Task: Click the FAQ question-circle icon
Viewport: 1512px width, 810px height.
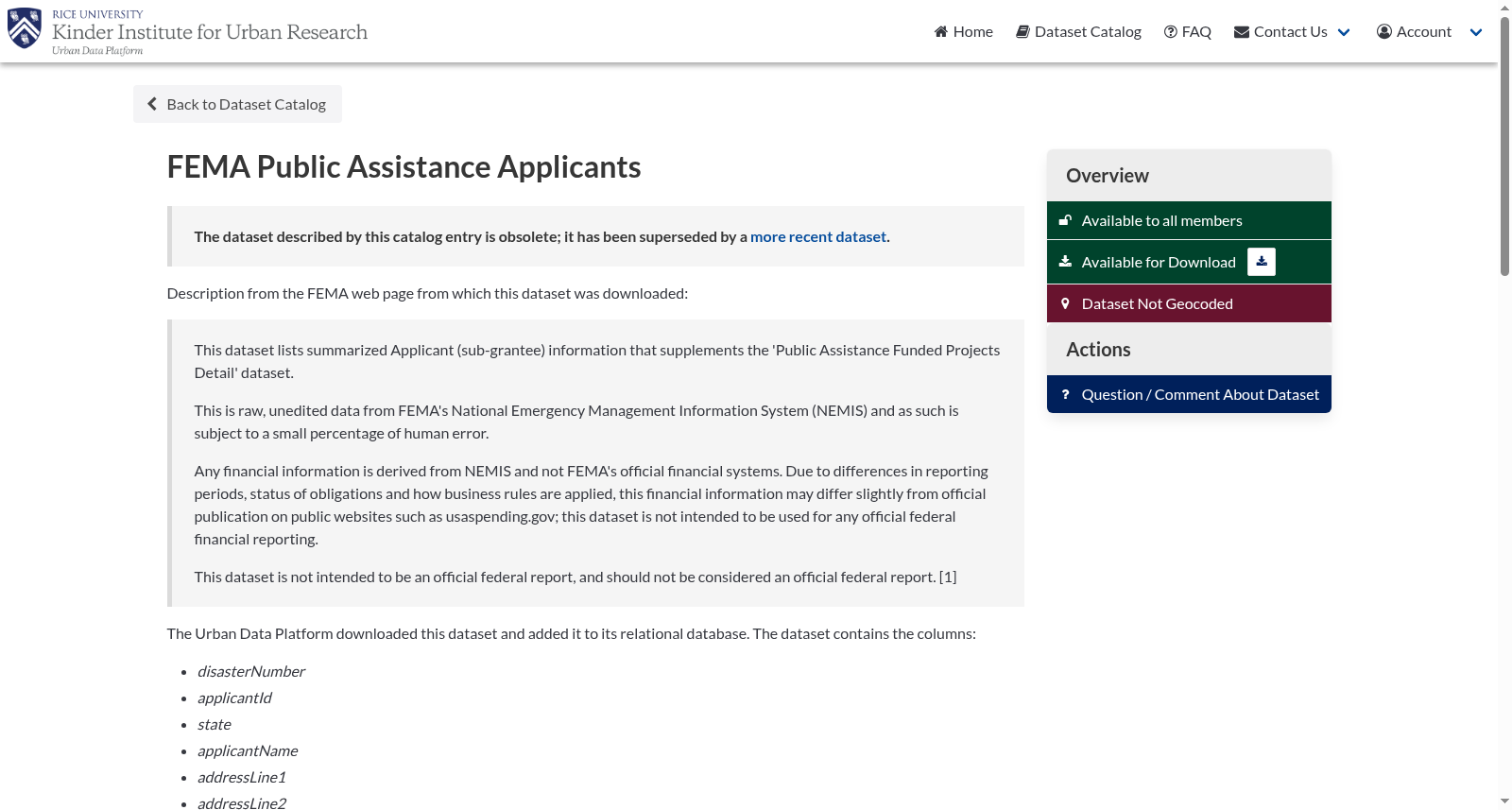Action: coord(1171,31)
